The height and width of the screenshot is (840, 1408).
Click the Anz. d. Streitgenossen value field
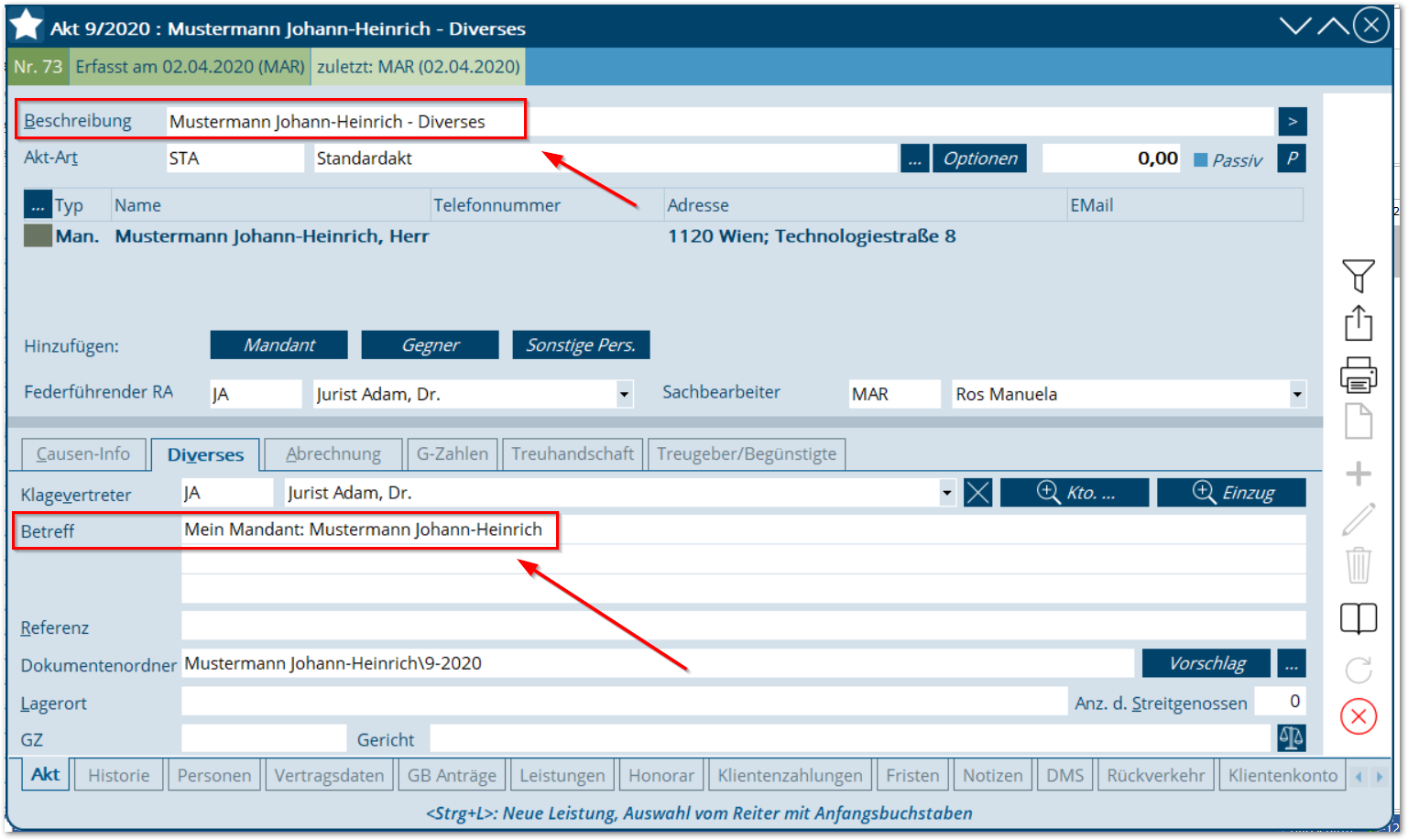1280,702
